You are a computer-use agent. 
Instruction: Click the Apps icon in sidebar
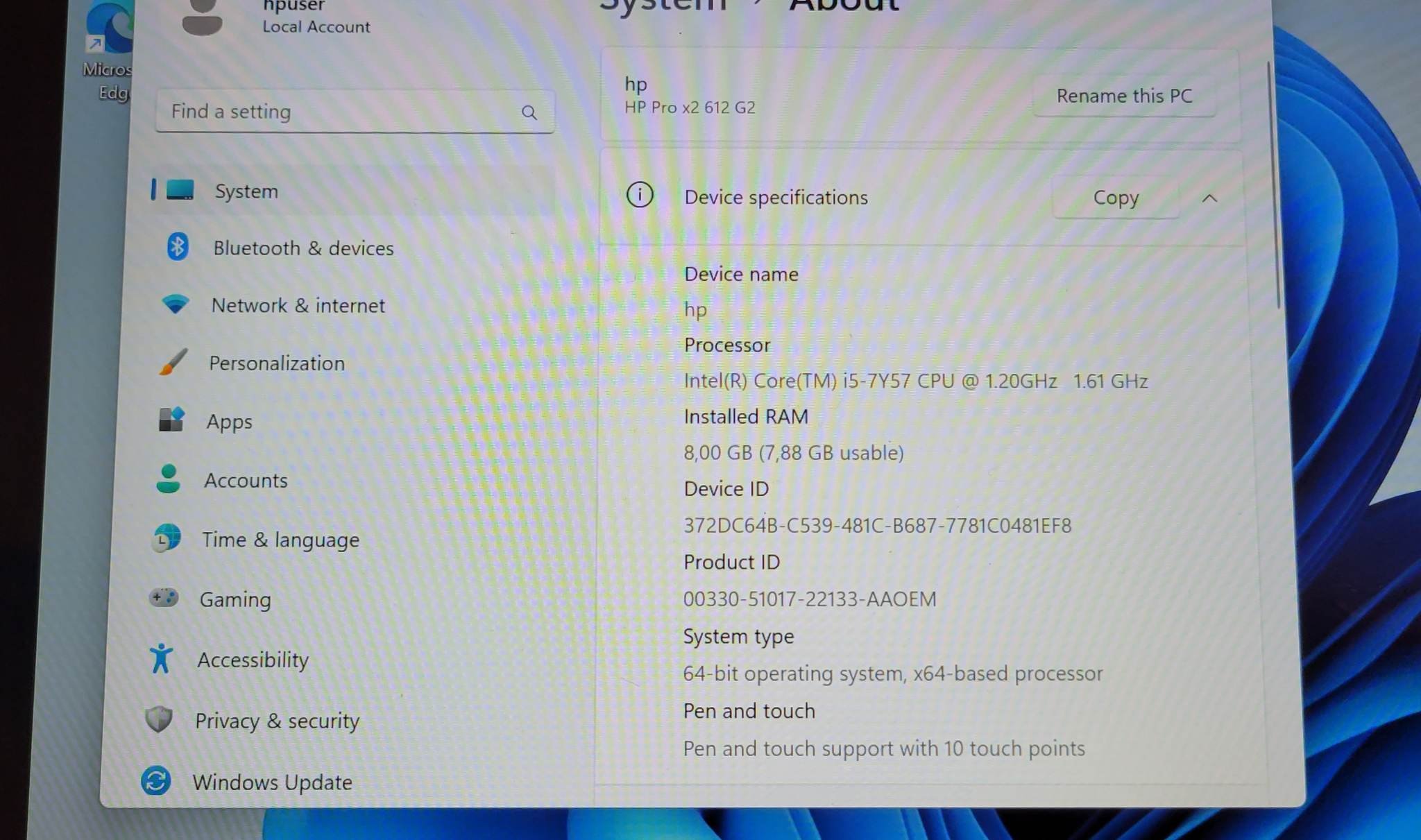(171, 420)
